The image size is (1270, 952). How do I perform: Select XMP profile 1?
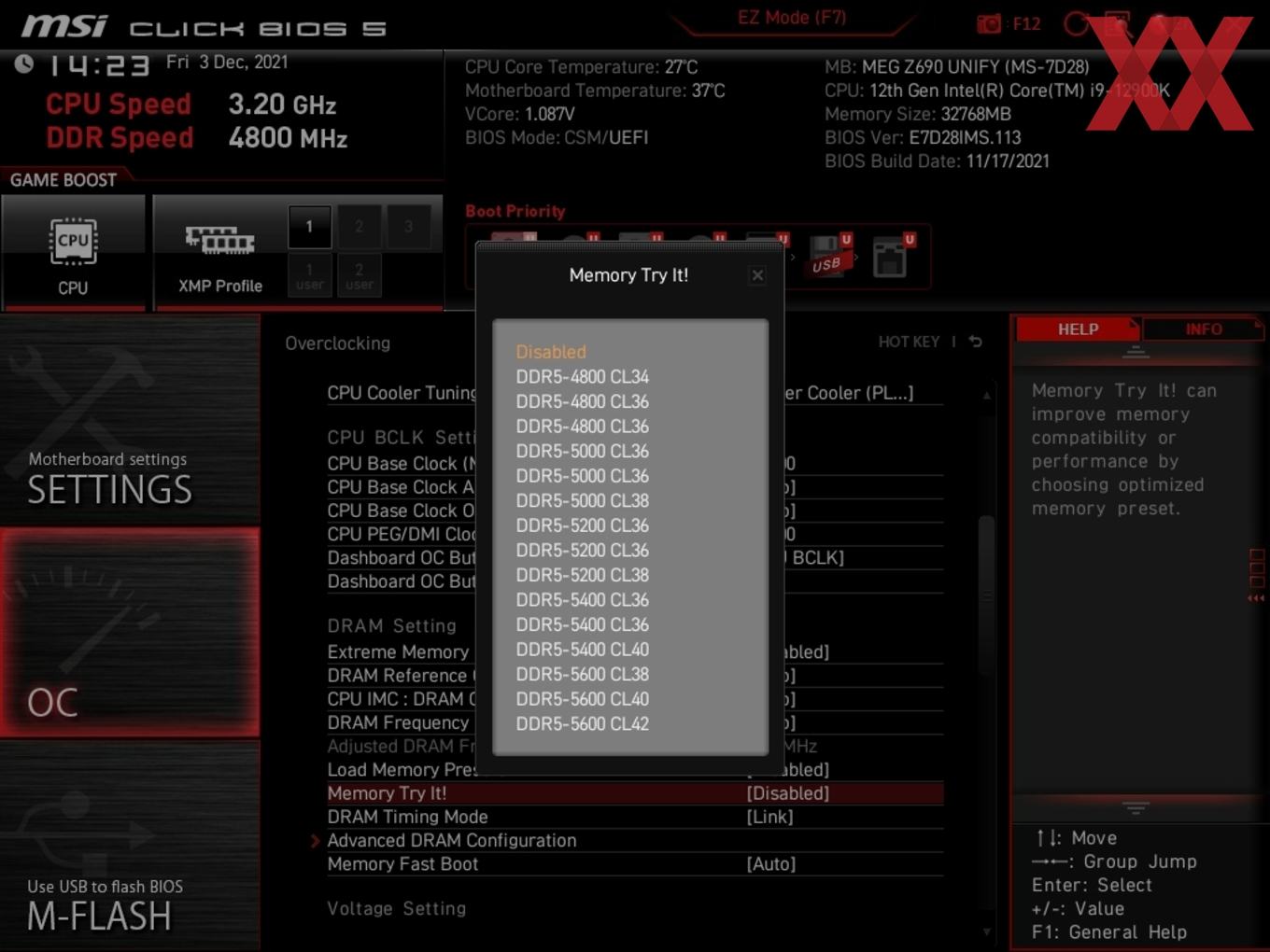click(309, 227)
